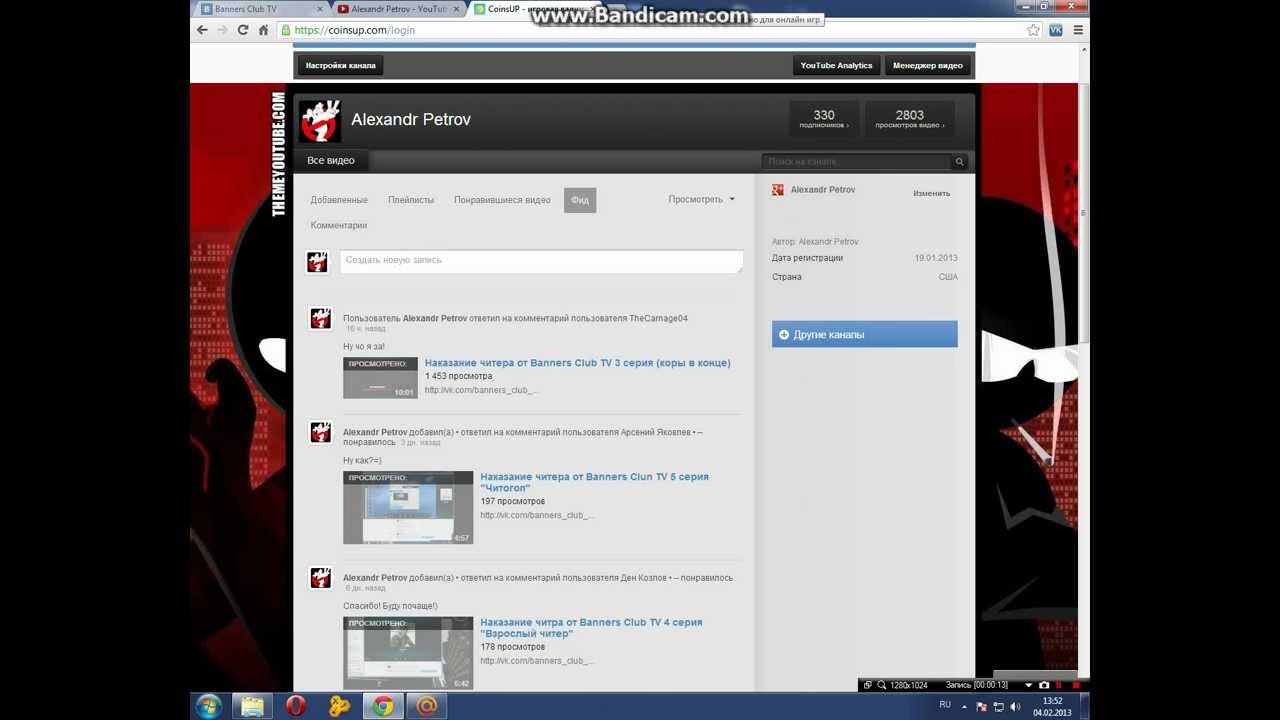Click the 2803 просмотров видео counter
Viewport: 1280px width, 720px height.
point(910,119)
